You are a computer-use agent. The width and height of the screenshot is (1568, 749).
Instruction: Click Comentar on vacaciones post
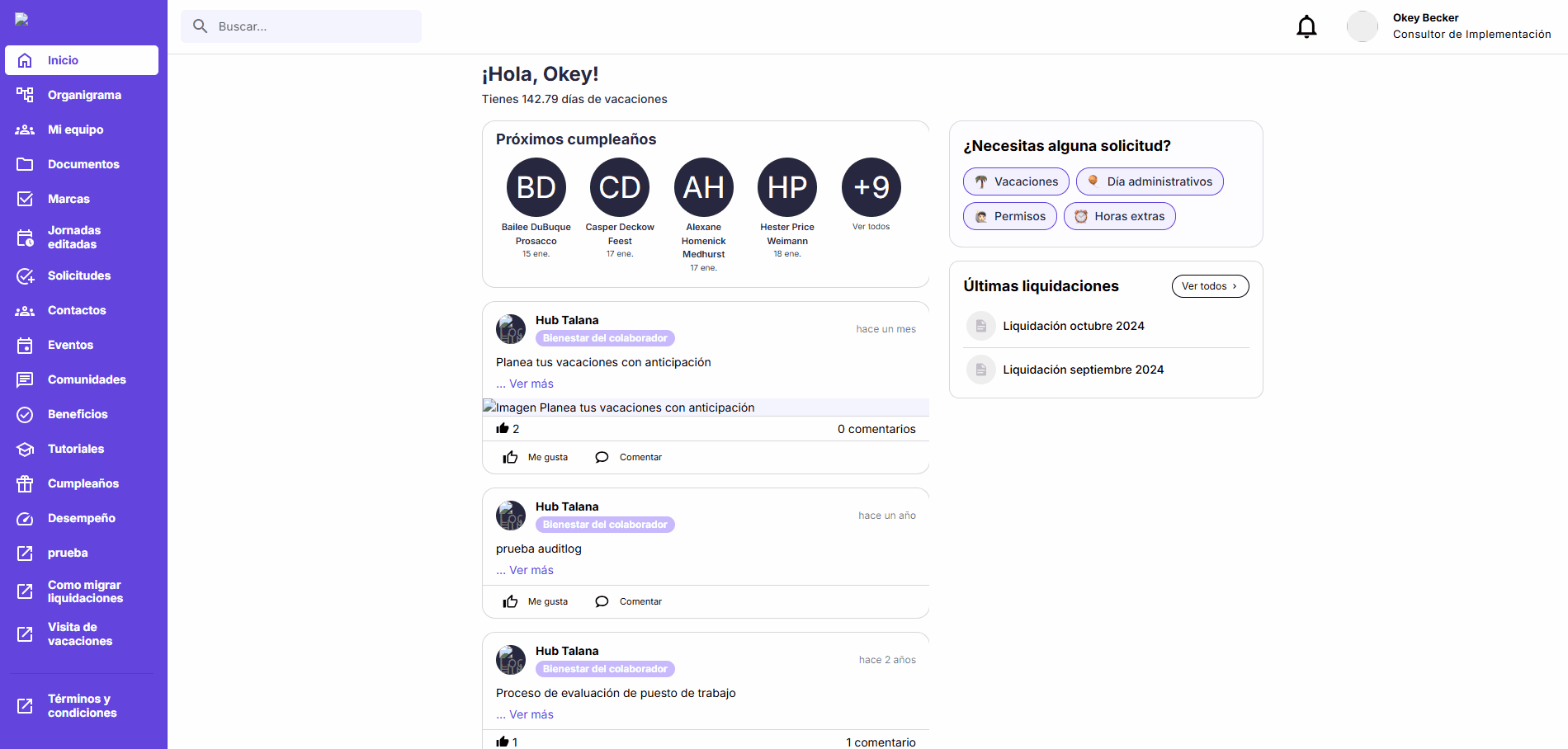click(x=629, y=457)
